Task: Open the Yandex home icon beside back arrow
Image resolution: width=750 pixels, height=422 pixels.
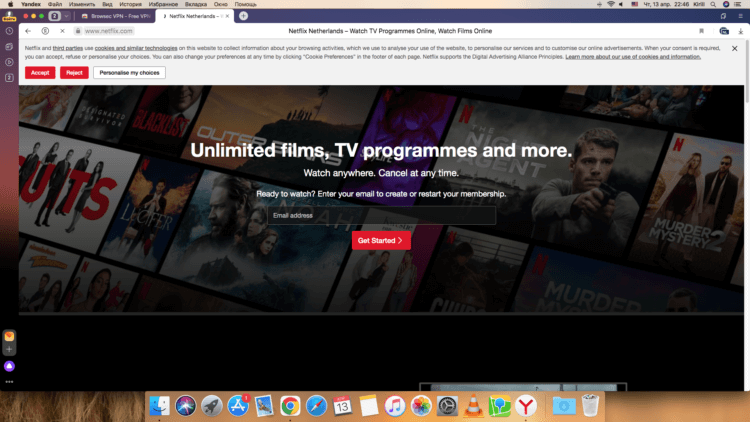Action: click(45, 31)
